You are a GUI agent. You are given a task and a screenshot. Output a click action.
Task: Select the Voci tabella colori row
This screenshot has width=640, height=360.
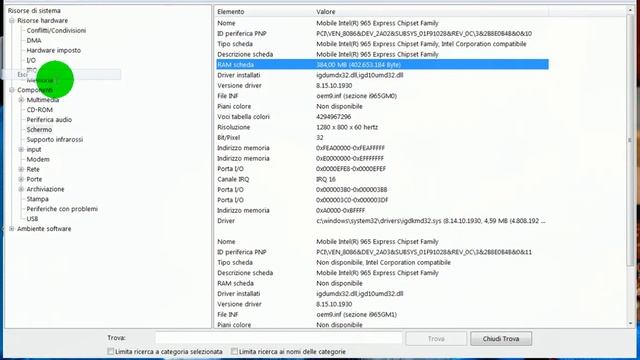pos(382,117)
